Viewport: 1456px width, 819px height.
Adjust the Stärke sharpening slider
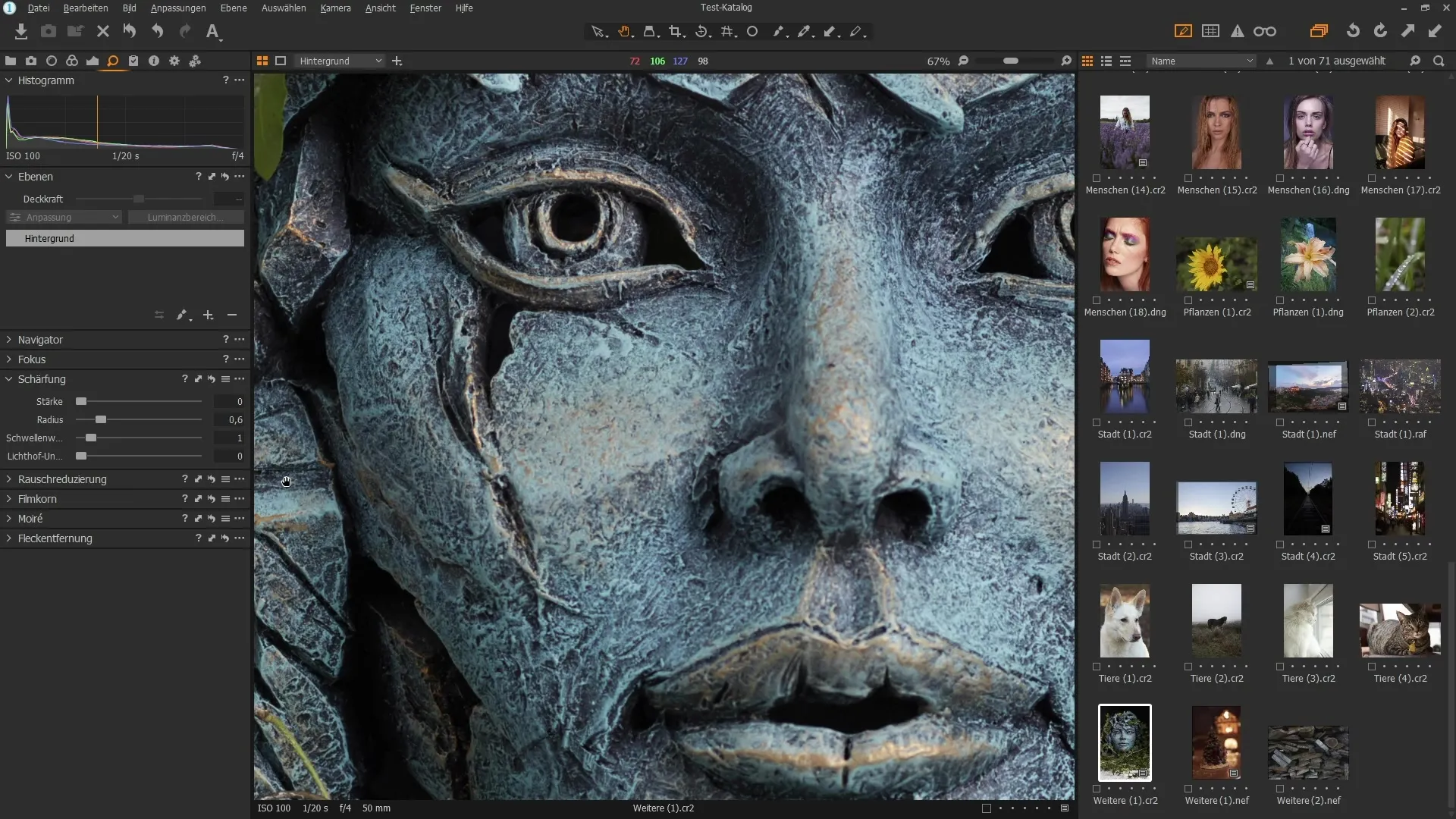[x=139, y=401]
